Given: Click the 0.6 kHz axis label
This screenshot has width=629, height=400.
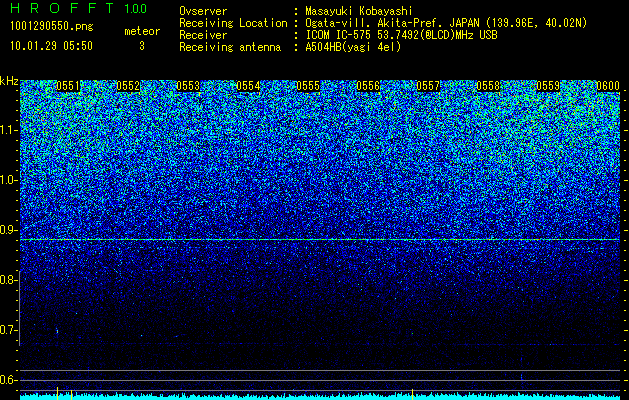Looking at the screenshot, I should [x=8, y=380].
